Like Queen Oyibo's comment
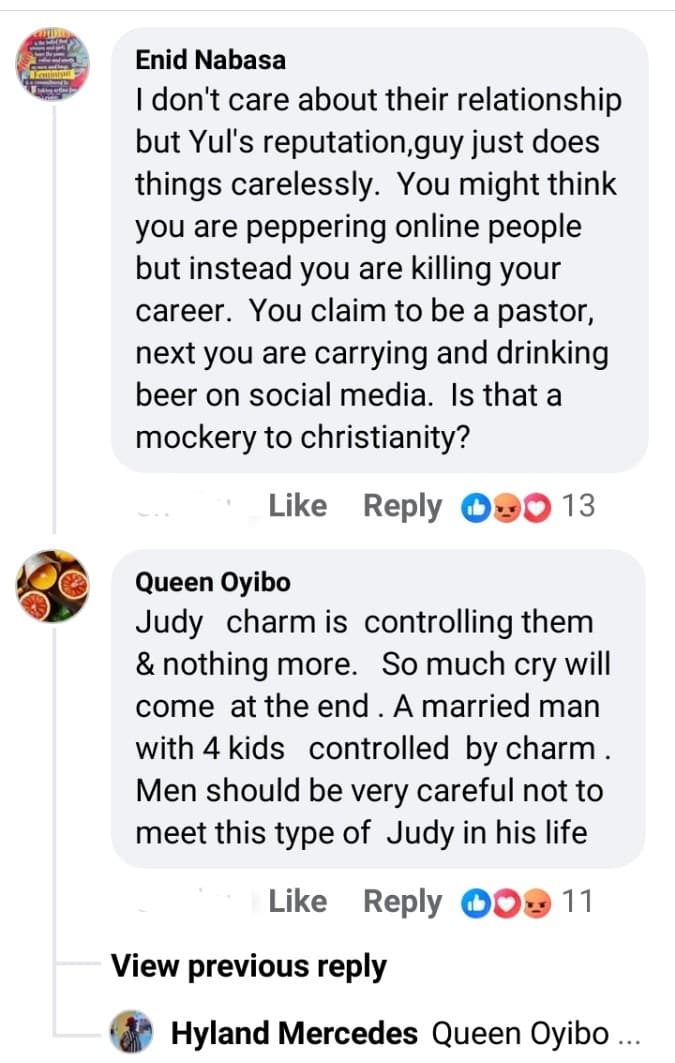Screen dimensions: 675x1063 click(x=297, y=902)
